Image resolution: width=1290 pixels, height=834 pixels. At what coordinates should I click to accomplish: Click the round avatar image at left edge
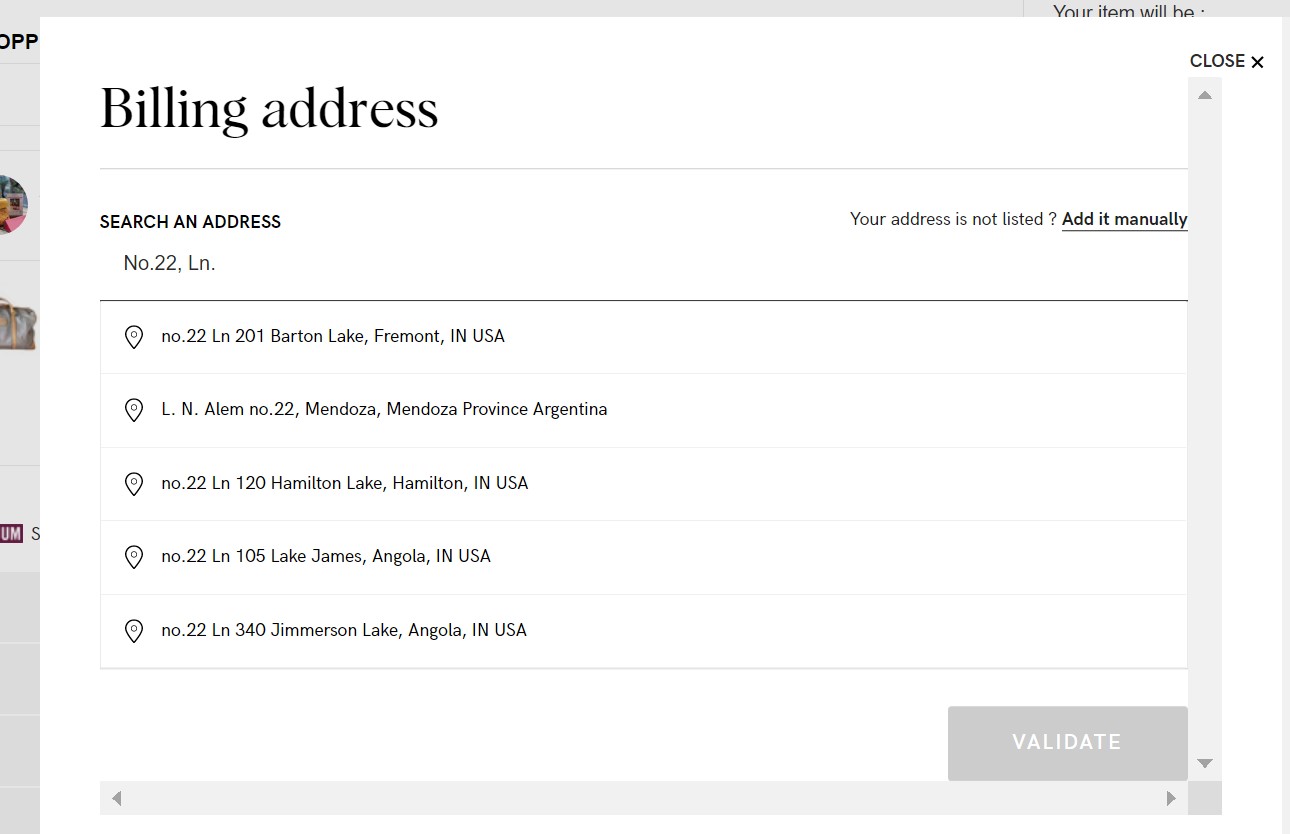pos(13,204)
